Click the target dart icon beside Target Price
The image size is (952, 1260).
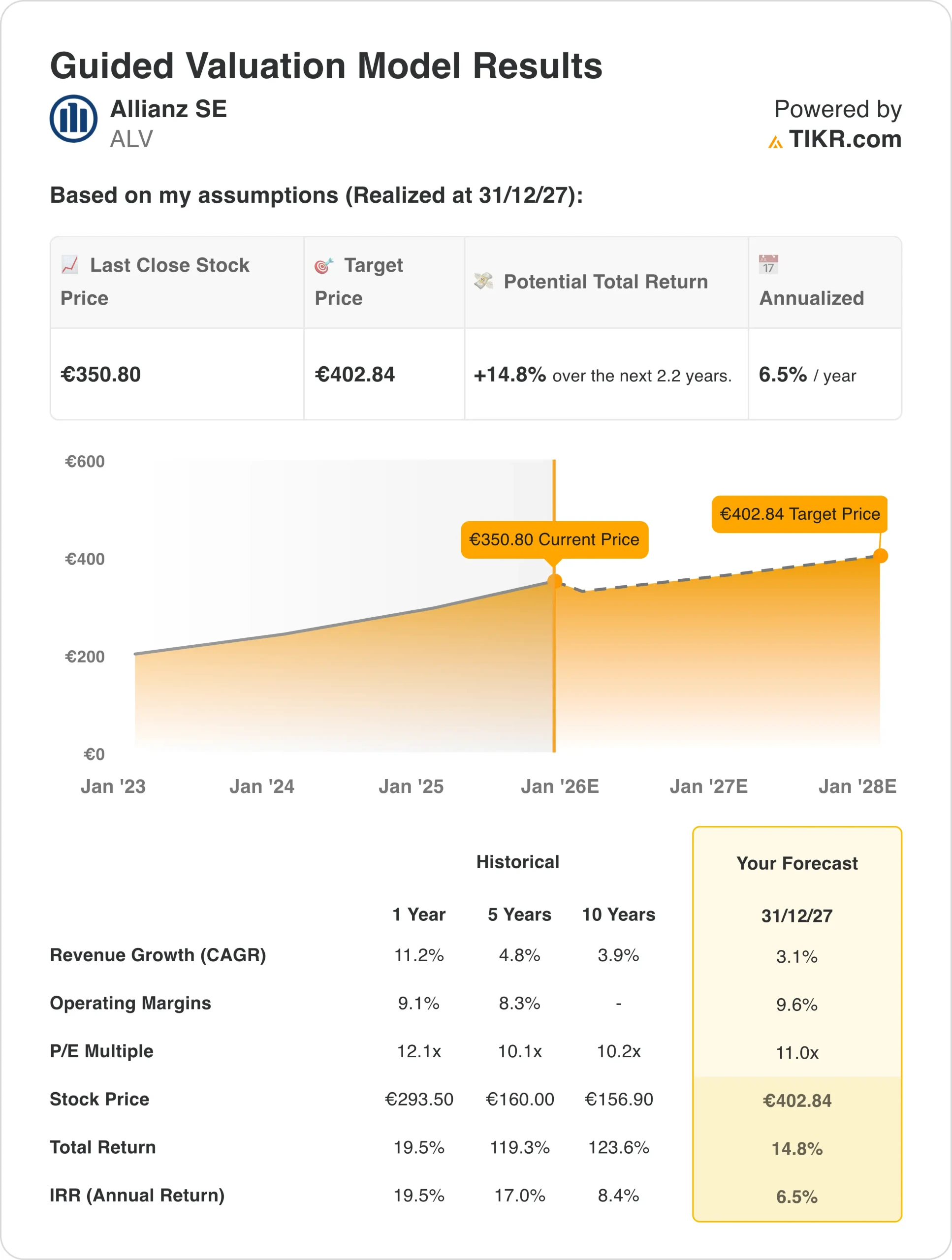click(323, 265)
